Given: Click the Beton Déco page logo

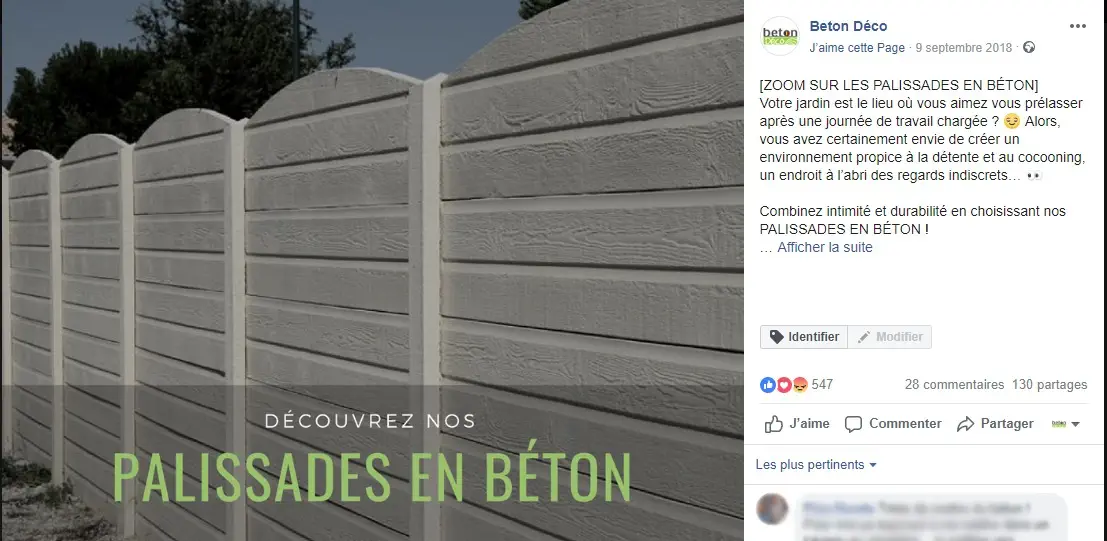Looking at the screenshot, I should pyautogui.click(x=780, y=36).
